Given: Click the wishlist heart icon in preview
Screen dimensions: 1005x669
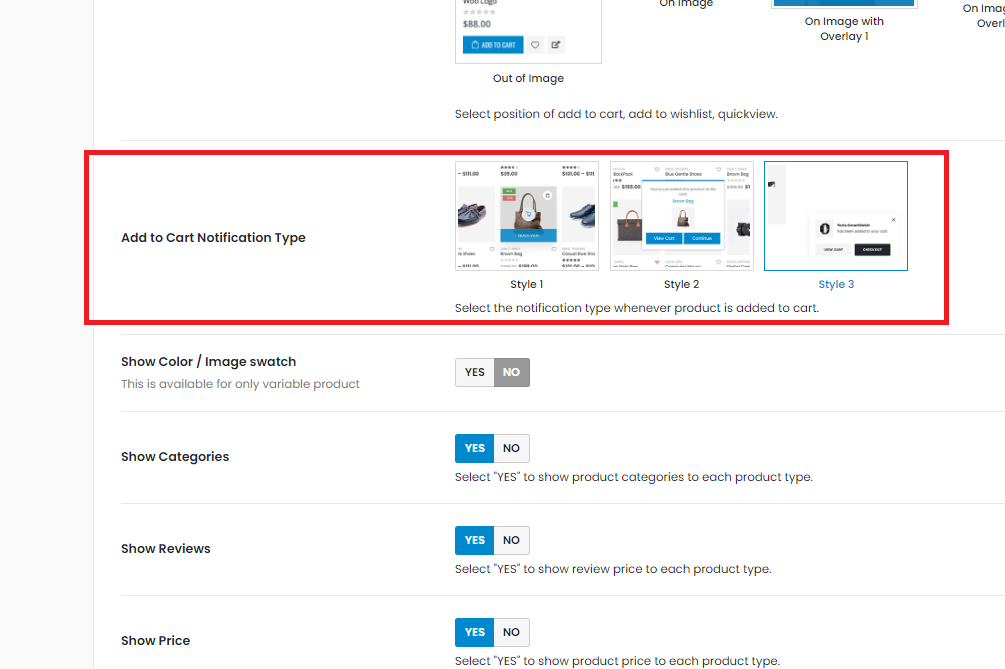Looking at the screenshot, I should (535, 45).
